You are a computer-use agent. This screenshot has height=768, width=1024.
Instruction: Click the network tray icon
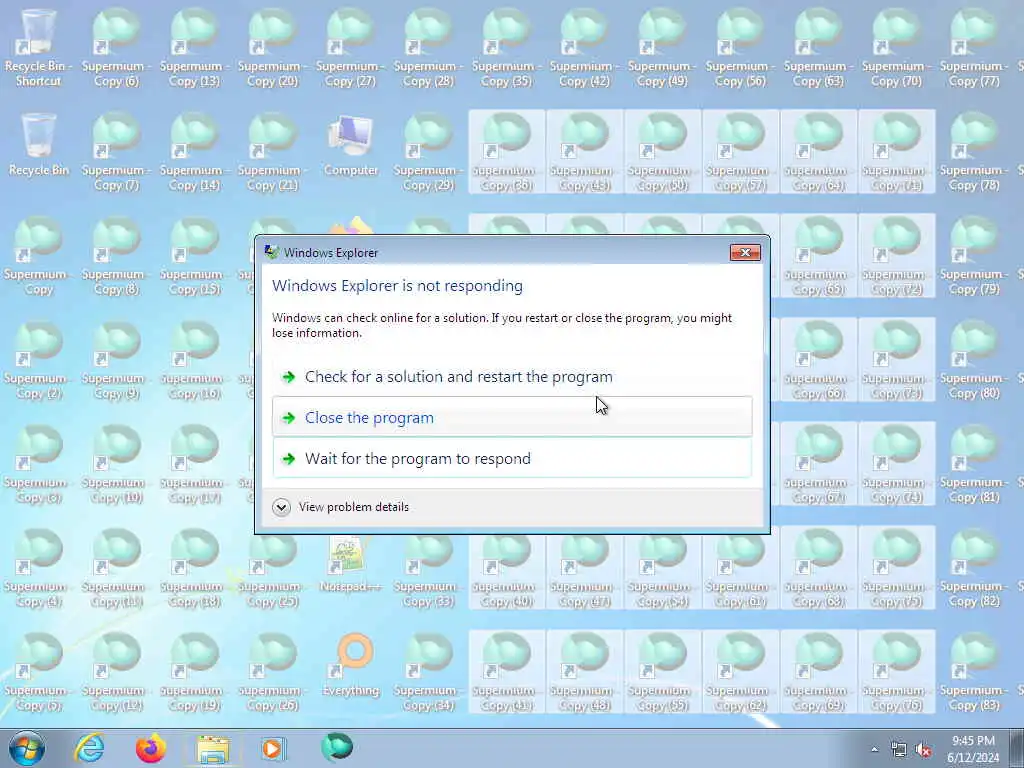pos(899,750)
